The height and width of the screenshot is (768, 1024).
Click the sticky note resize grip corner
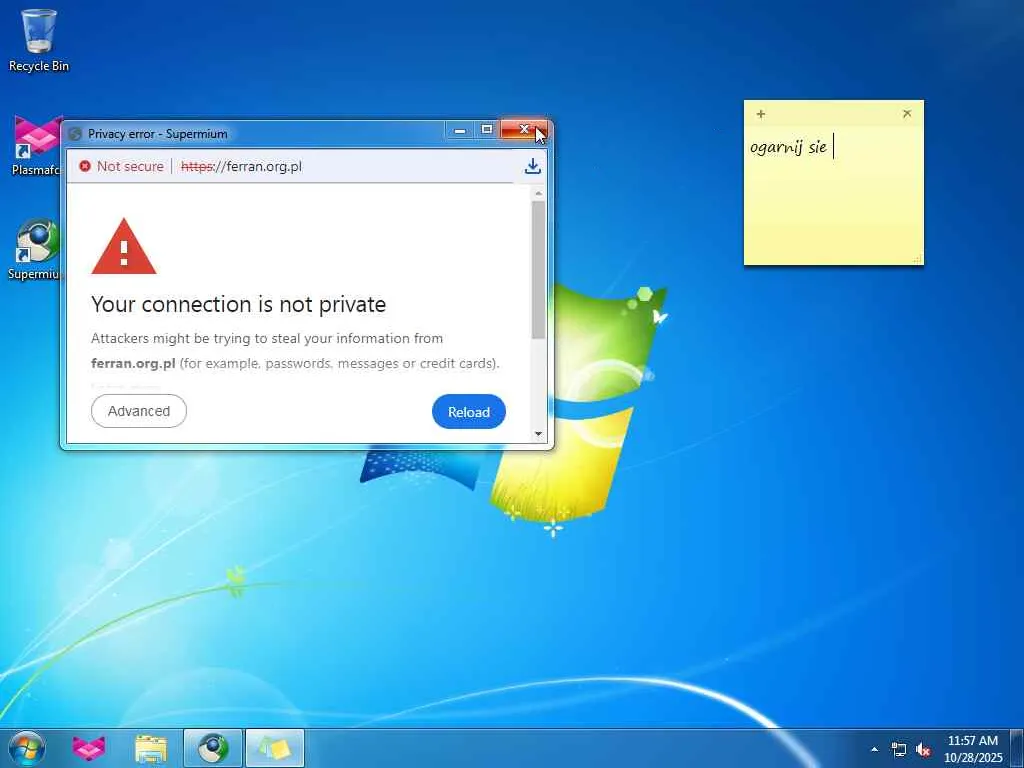click(x=918, y=259)
